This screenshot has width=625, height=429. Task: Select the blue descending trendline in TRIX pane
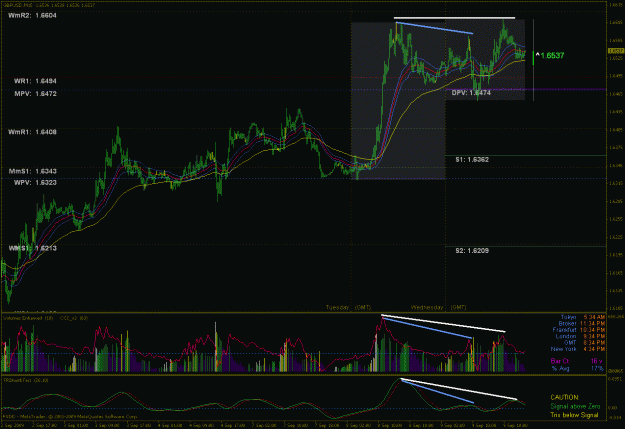(438, 392)
